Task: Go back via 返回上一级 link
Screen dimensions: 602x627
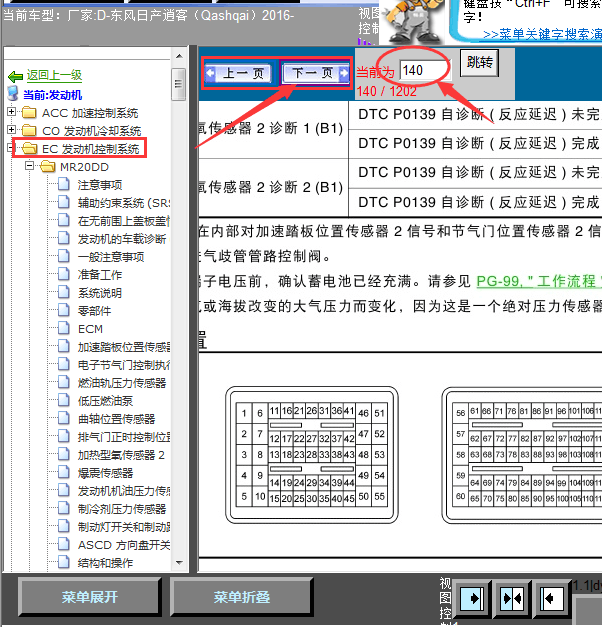Action: tap(54, 75)
